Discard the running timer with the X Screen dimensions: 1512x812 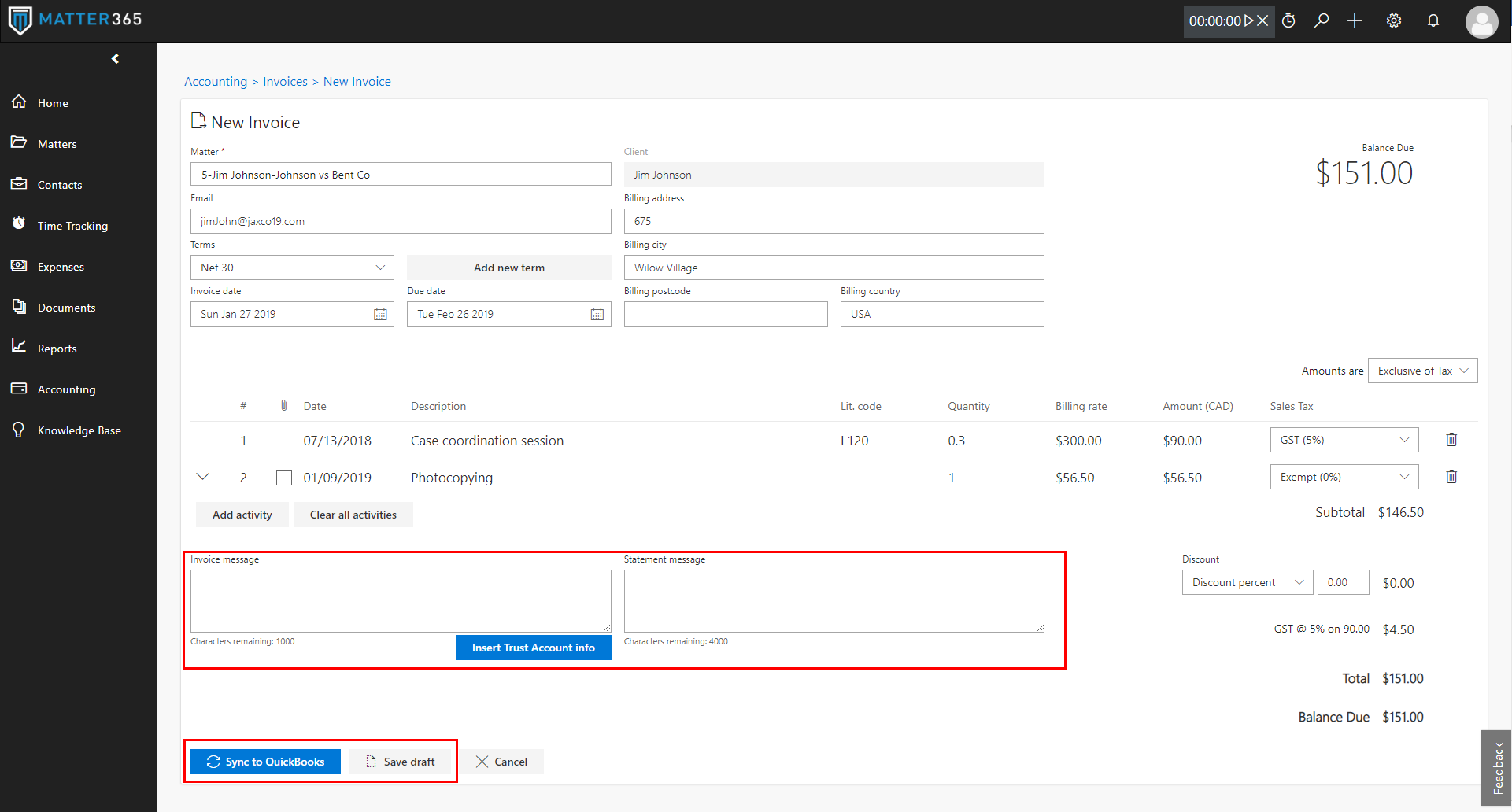point(1262,21)
